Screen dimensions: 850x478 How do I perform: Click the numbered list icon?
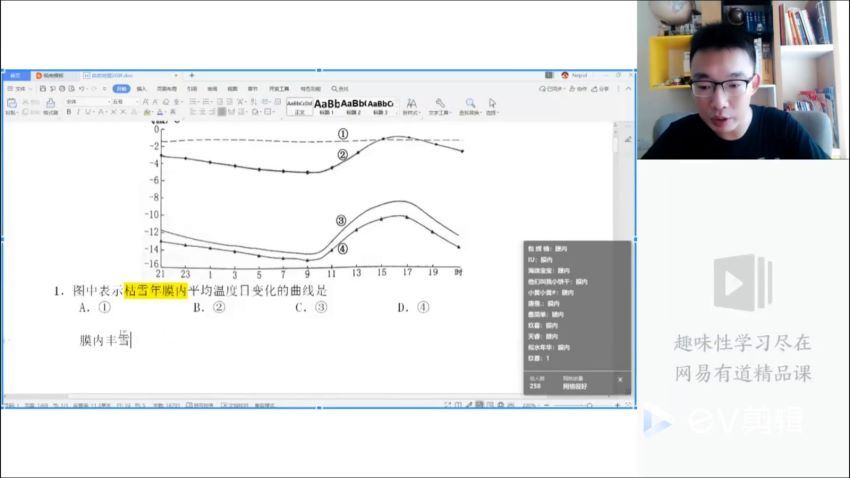coord(207,102)
